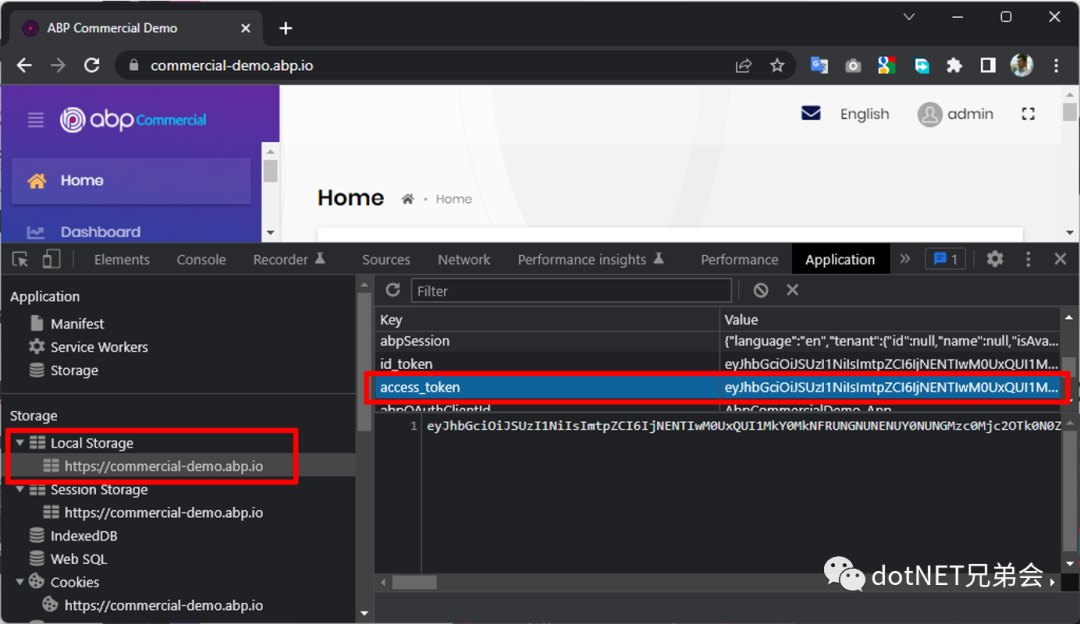Click the forward navigation arrow
The image size is (1080, 624).
point(58,65)
